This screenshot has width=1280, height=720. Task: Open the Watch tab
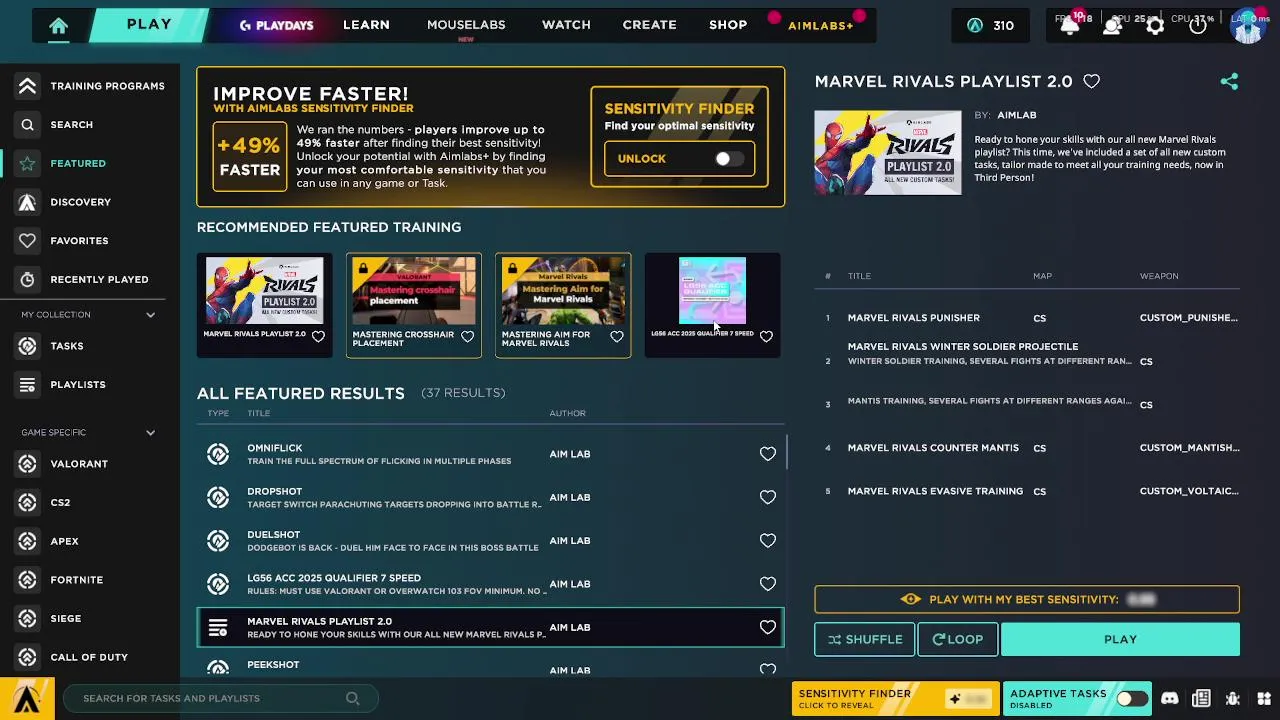pos(566,25)
